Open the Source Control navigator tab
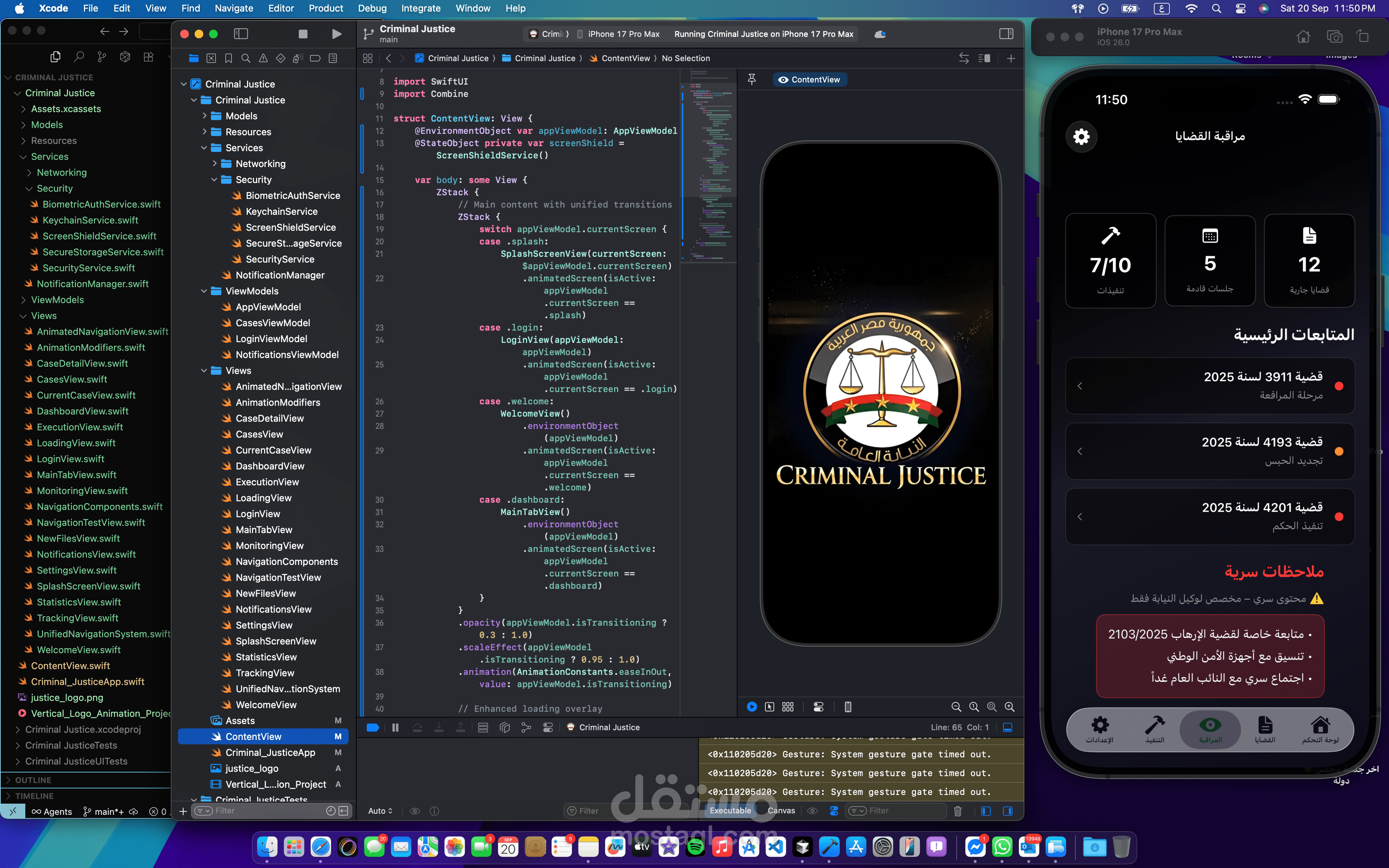The height and width of the screenshot is (868, 1389). pos(211,59)
